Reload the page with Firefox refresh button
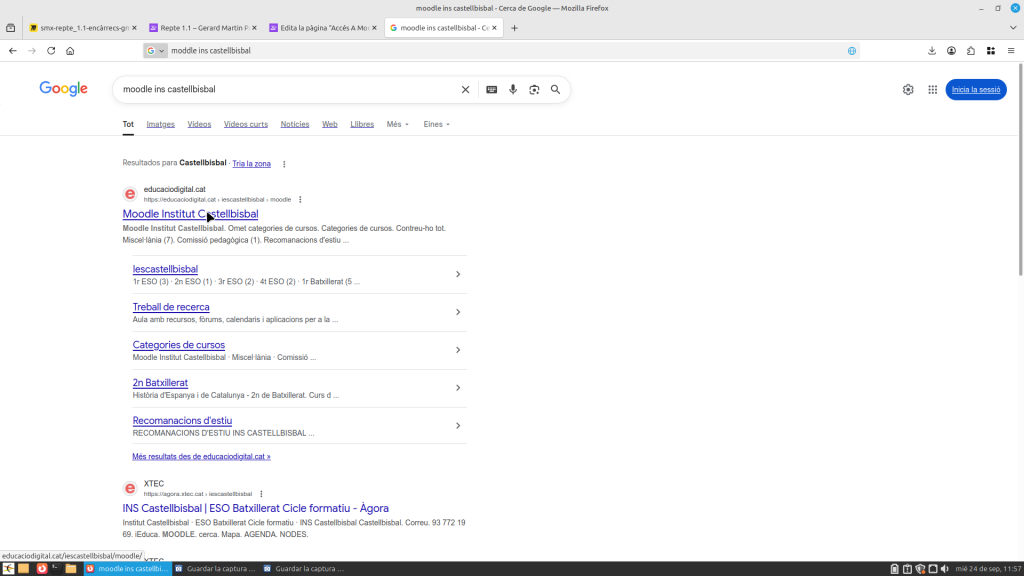1024x576 pixels. coord(50,51)
